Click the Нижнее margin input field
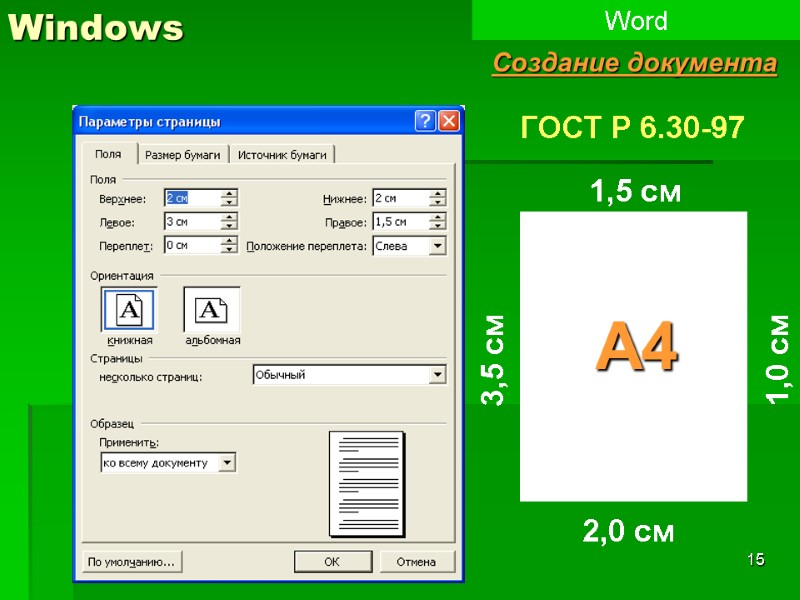This screenshot has height=600, width=800. [401, 198]
